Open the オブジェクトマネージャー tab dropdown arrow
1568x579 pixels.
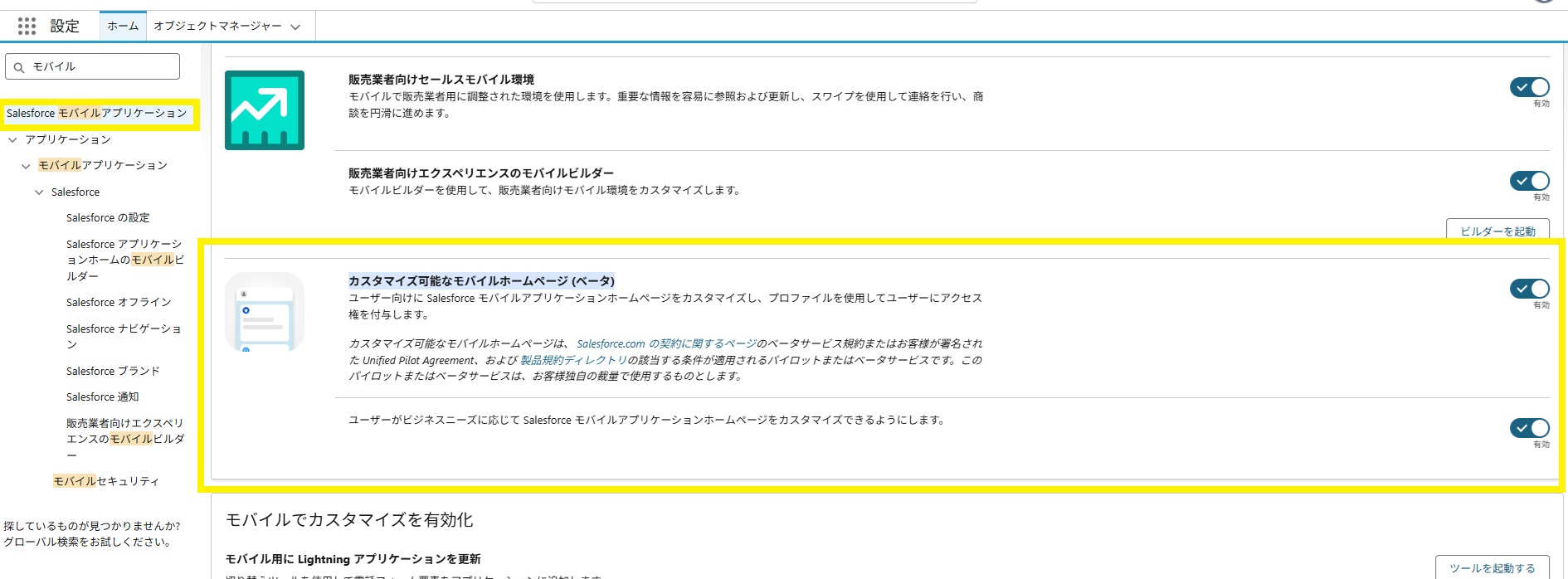point(295,27)
